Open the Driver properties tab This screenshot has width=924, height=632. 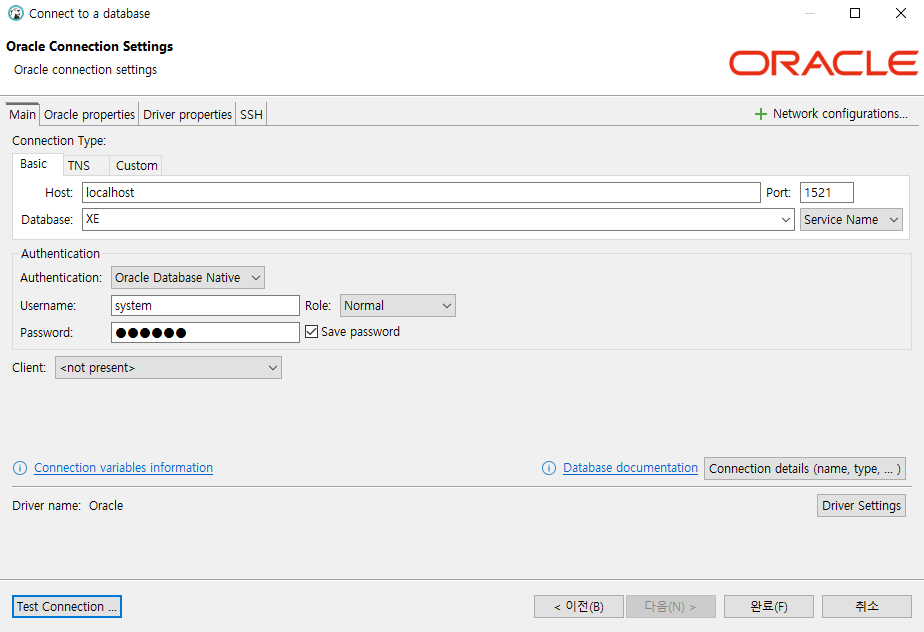(187, 114)
